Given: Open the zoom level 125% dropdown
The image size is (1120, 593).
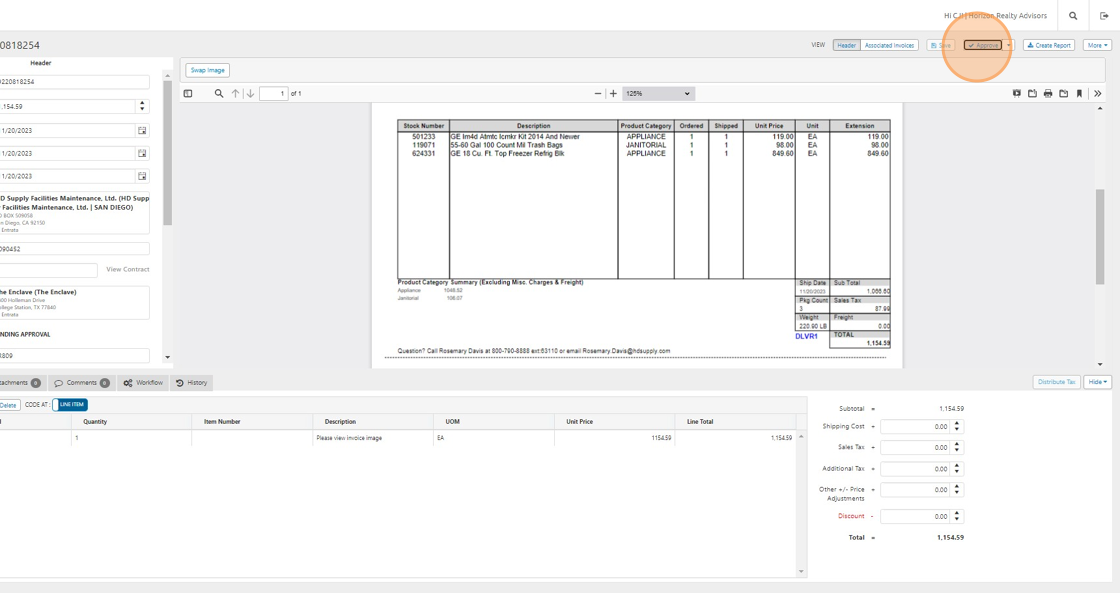Looking at the screenshot, I should pyautogui.click(x=658, y=94).
